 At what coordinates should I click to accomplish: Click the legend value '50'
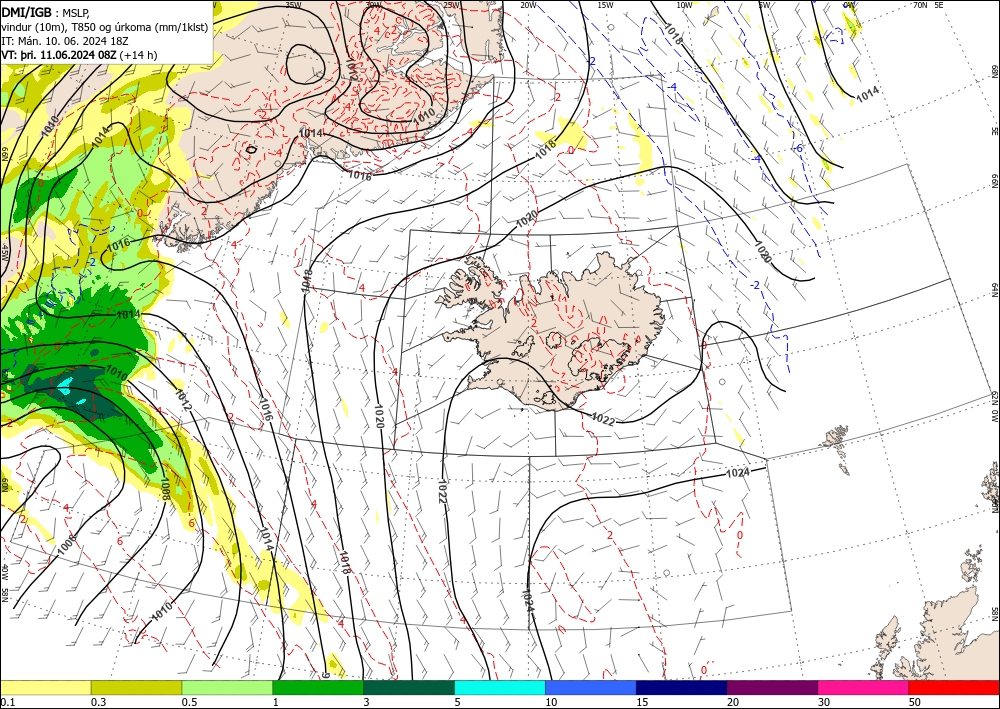(x=915, y=702)
